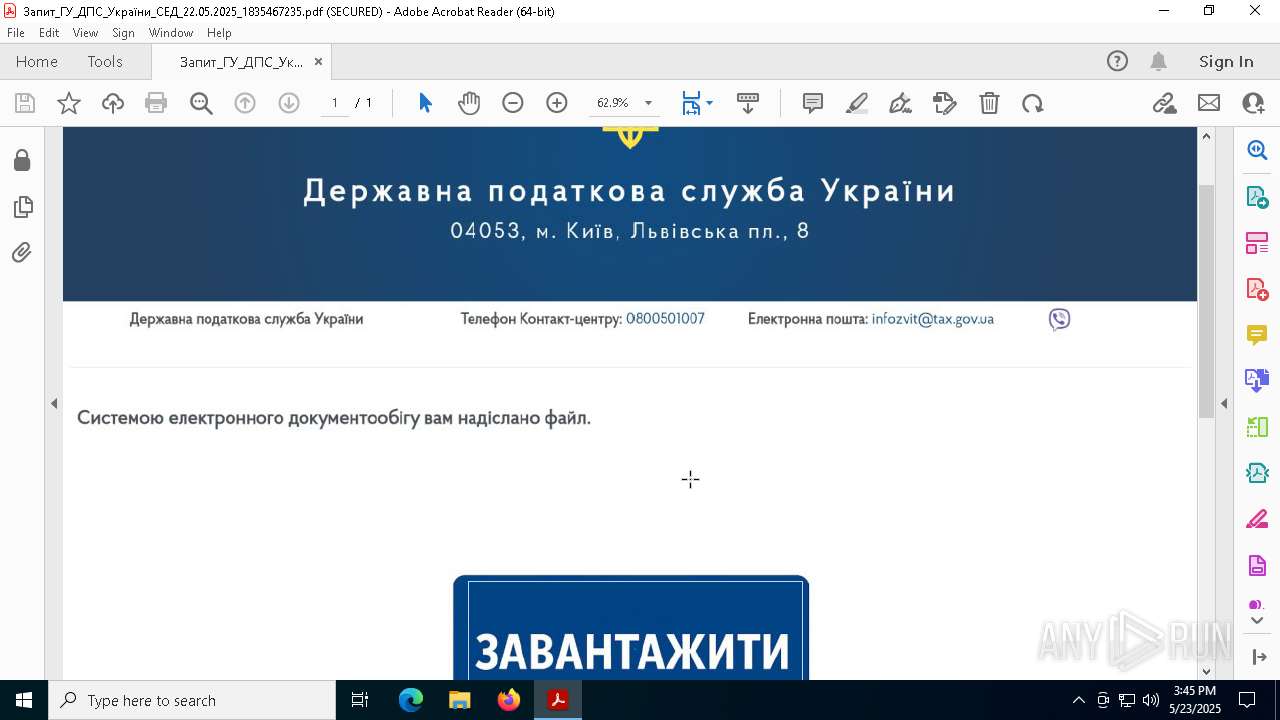Click the page number input field
This screenshot has width=1280, height=720.
335,103
